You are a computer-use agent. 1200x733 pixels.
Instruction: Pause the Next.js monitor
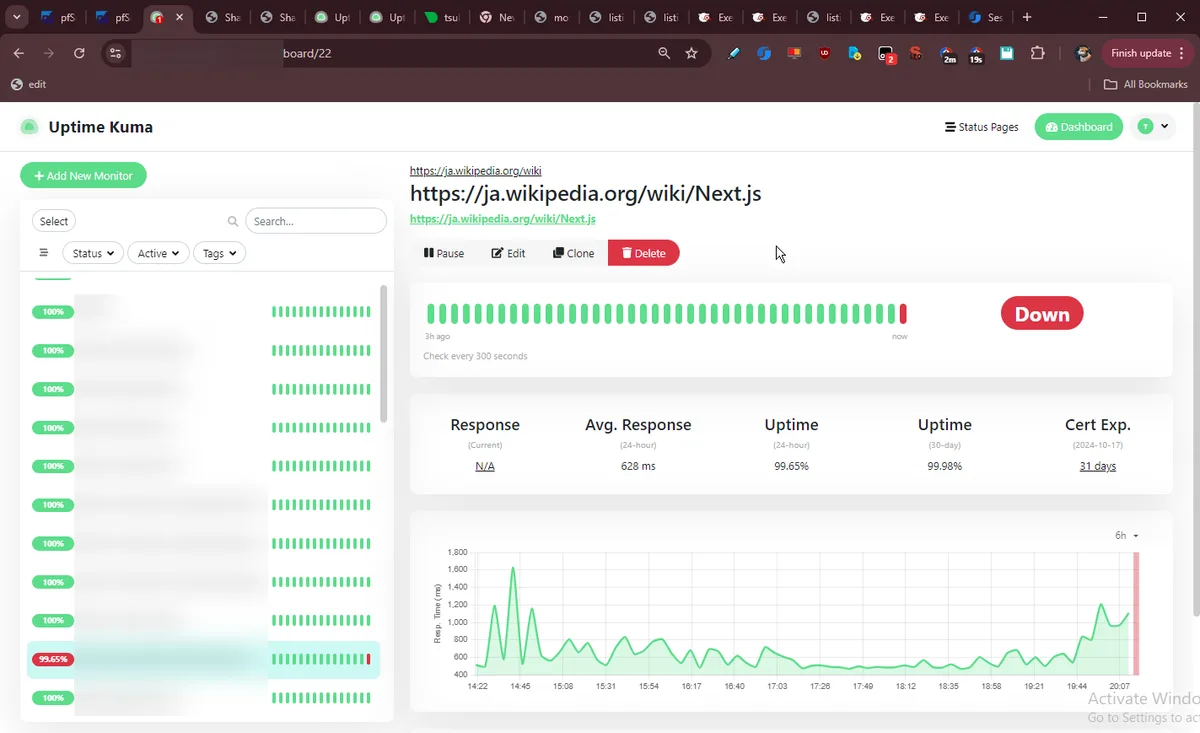[x=443, y=253]
